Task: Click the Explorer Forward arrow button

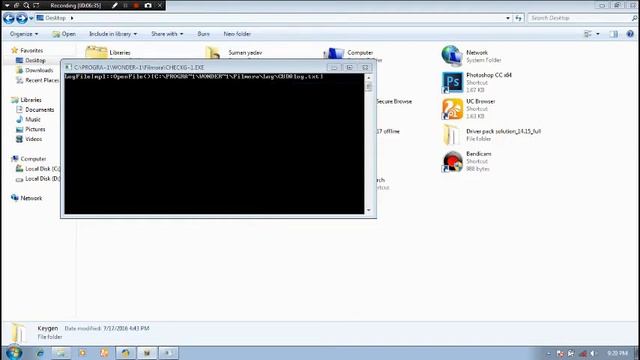Action: tap(22, 18)
